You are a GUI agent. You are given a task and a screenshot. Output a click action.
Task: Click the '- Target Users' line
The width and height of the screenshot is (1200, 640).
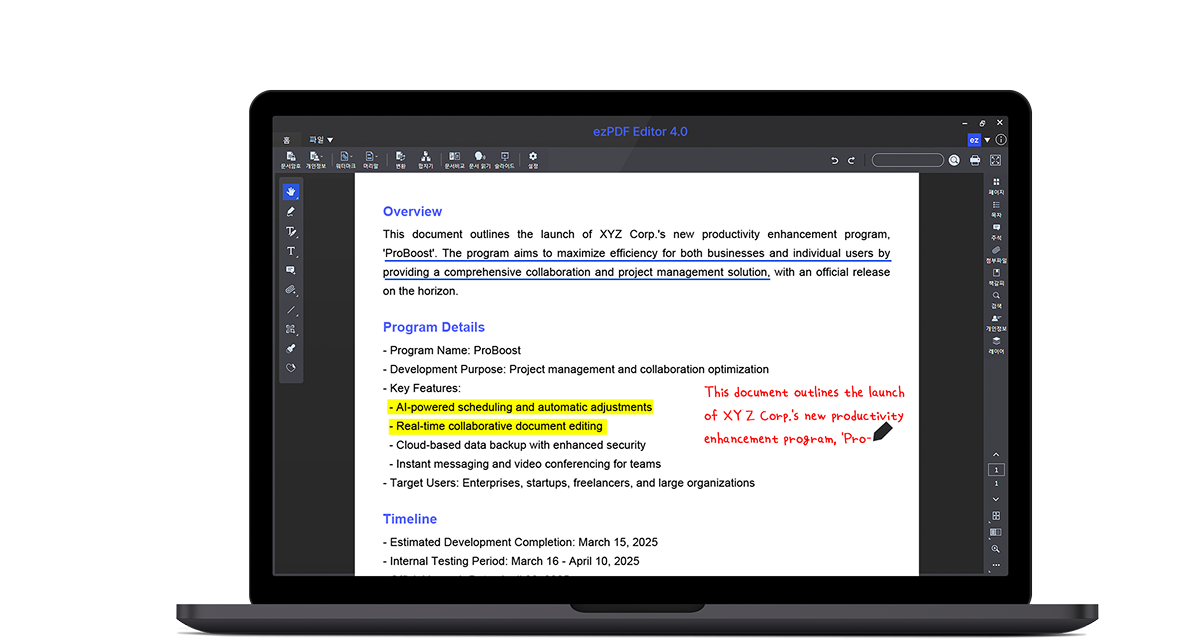pyautogui.click(x=569, y=483)
